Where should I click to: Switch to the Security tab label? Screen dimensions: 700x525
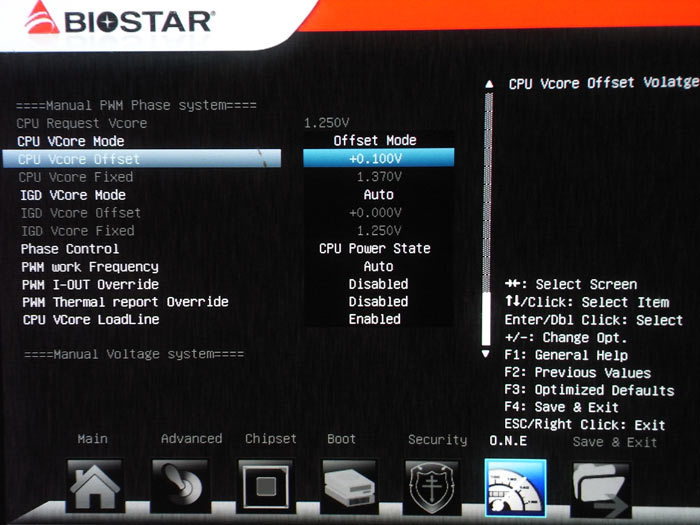coord(437,440)
